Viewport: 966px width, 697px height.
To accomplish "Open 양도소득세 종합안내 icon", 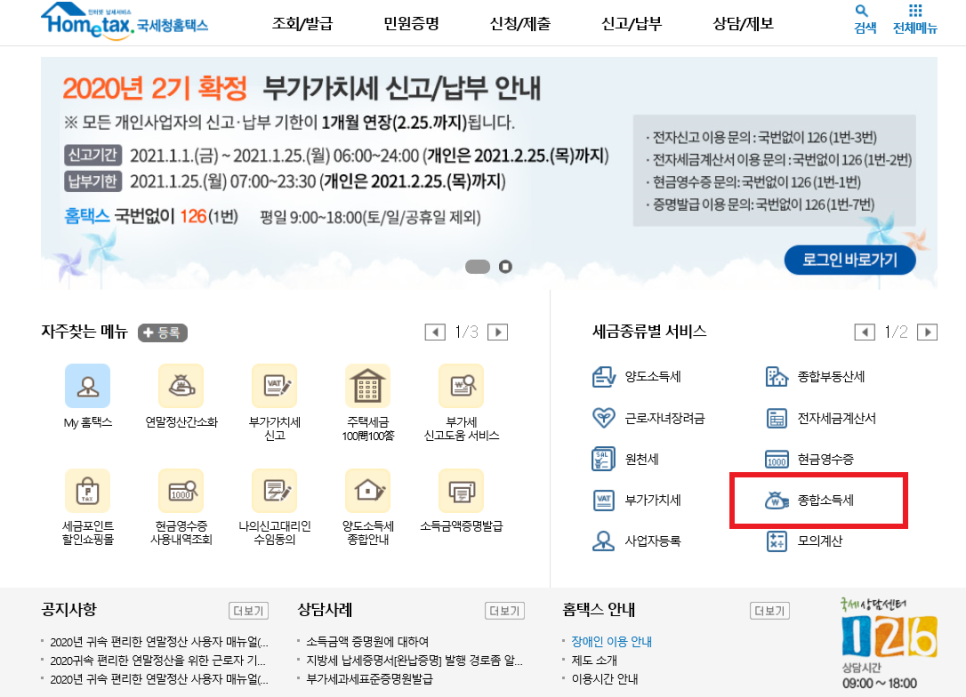I will (368, 491).
